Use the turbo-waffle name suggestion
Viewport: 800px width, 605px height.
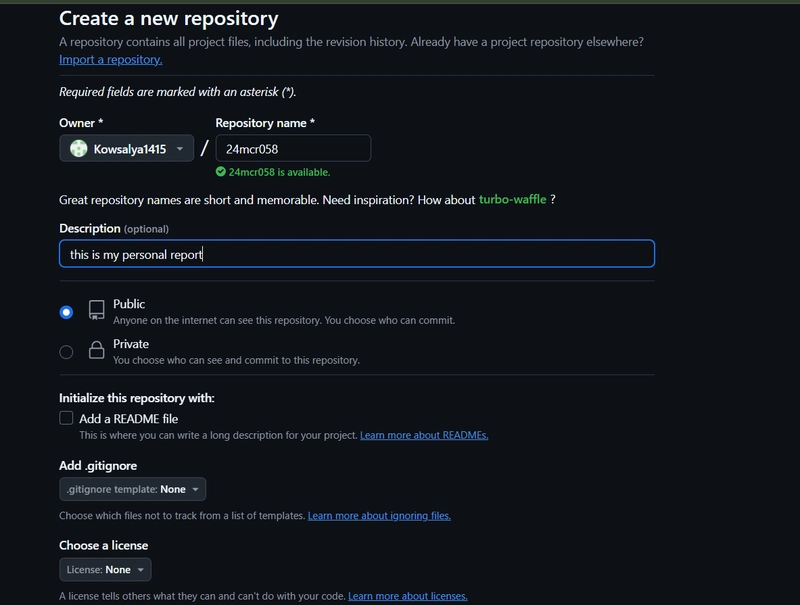click(x=512, y=199)
